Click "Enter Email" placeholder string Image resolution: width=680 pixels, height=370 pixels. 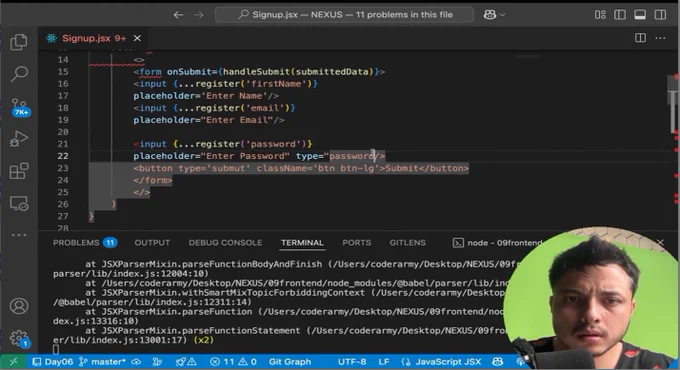pos(237,120)
